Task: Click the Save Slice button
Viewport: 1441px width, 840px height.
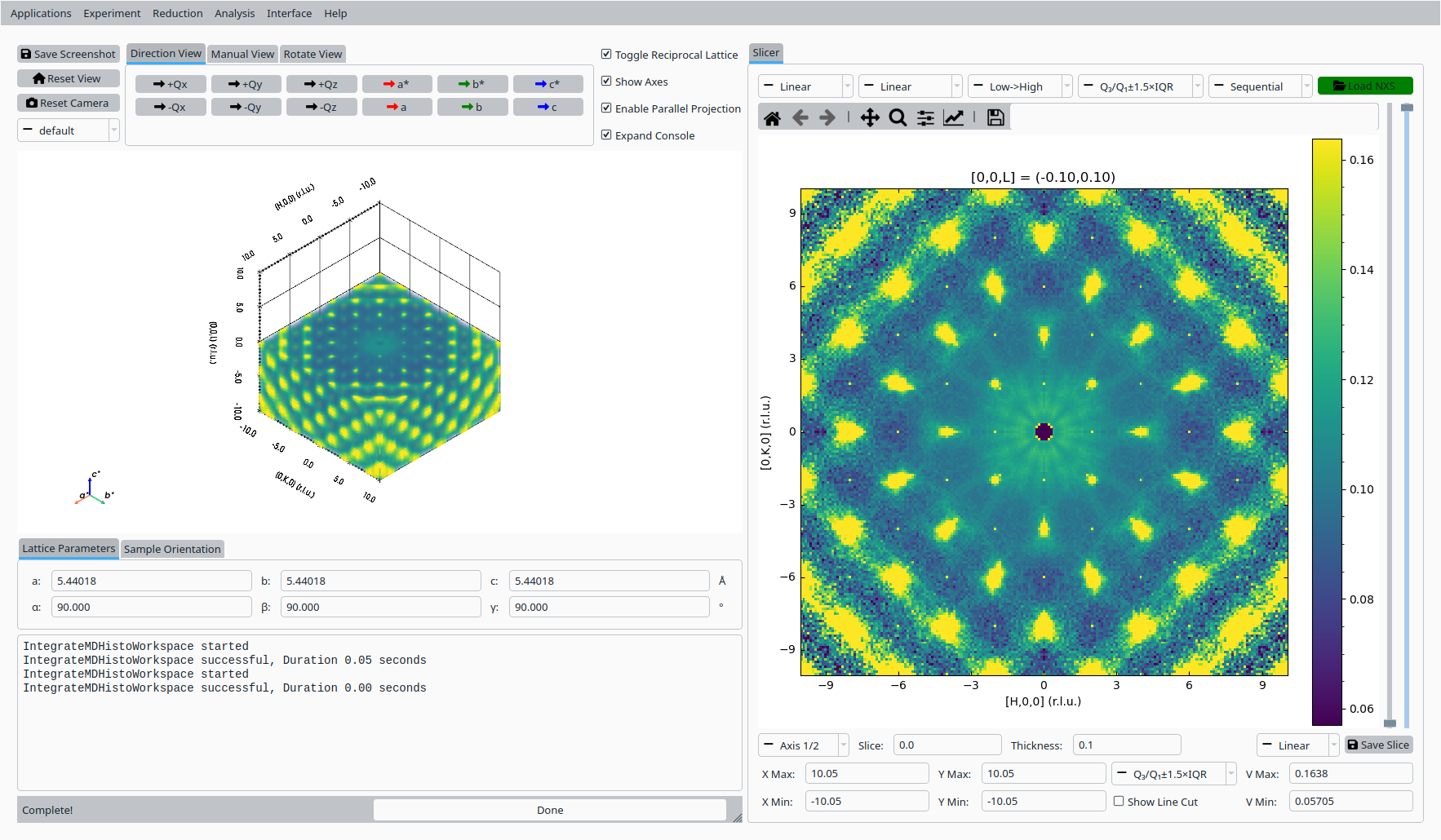Action: tap(1378, 745)
